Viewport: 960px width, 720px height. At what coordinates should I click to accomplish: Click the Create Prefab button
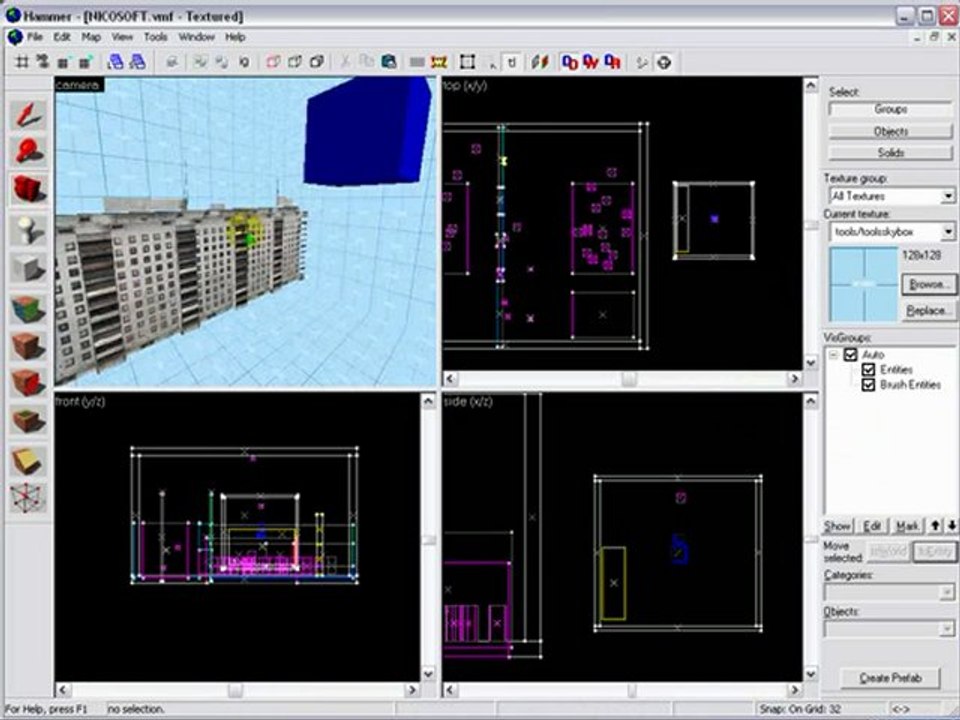[891, 678]
